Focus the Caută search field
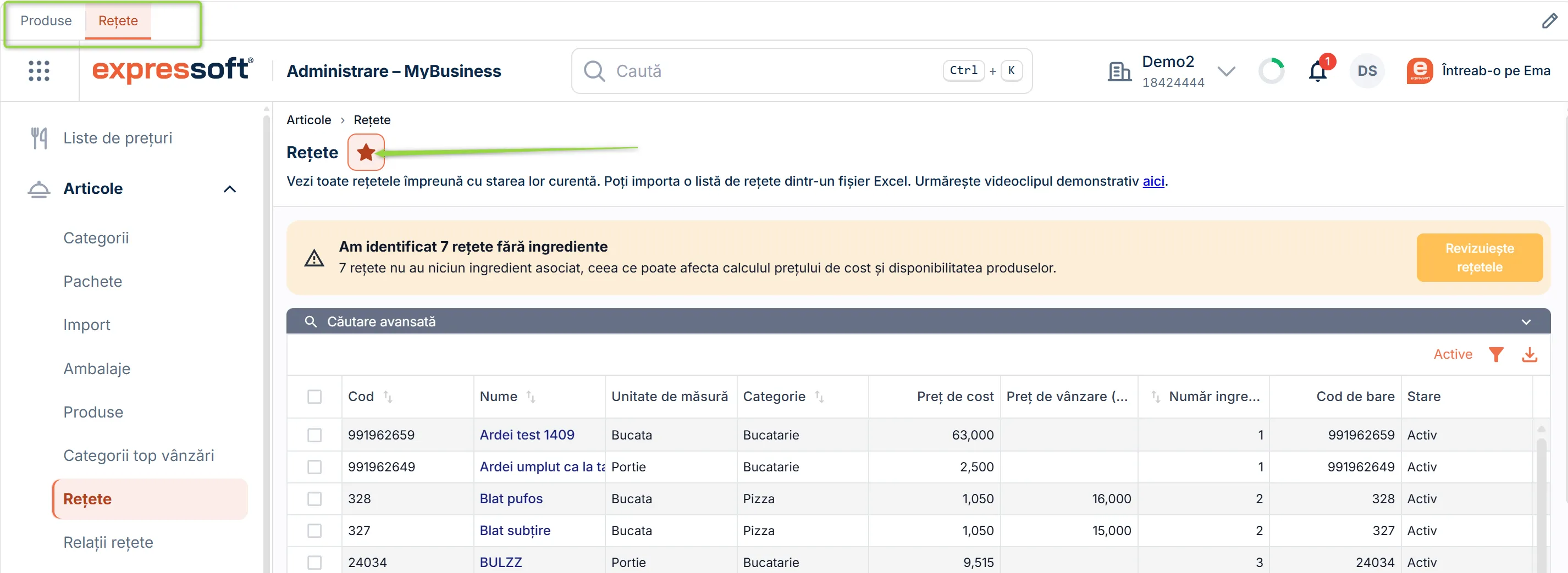Image resolution: width=1568 pixels, height=573 pixels. 802,71
